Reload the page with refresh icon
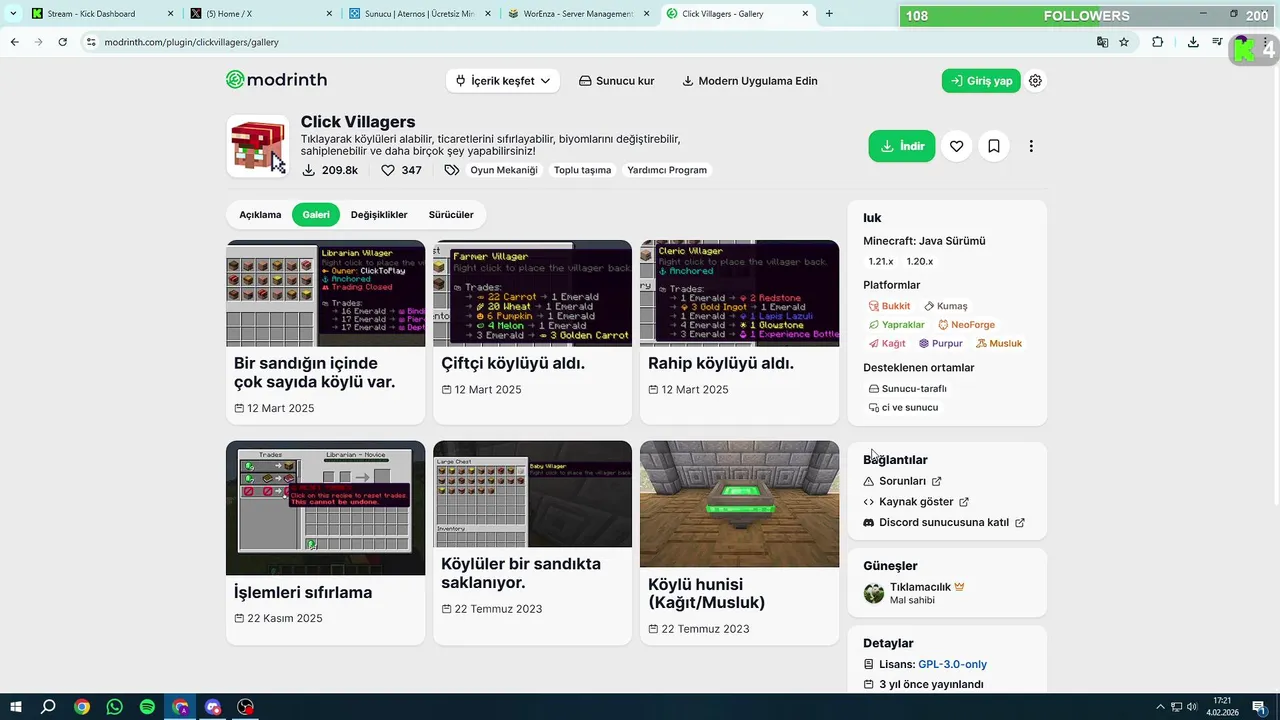1280x720 pixels. 63,42
